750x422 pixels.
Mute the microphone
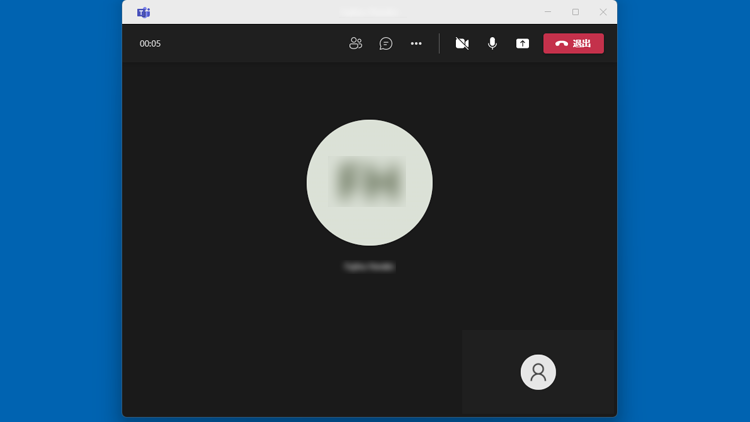pyautogui.click(x=492, y=43)
